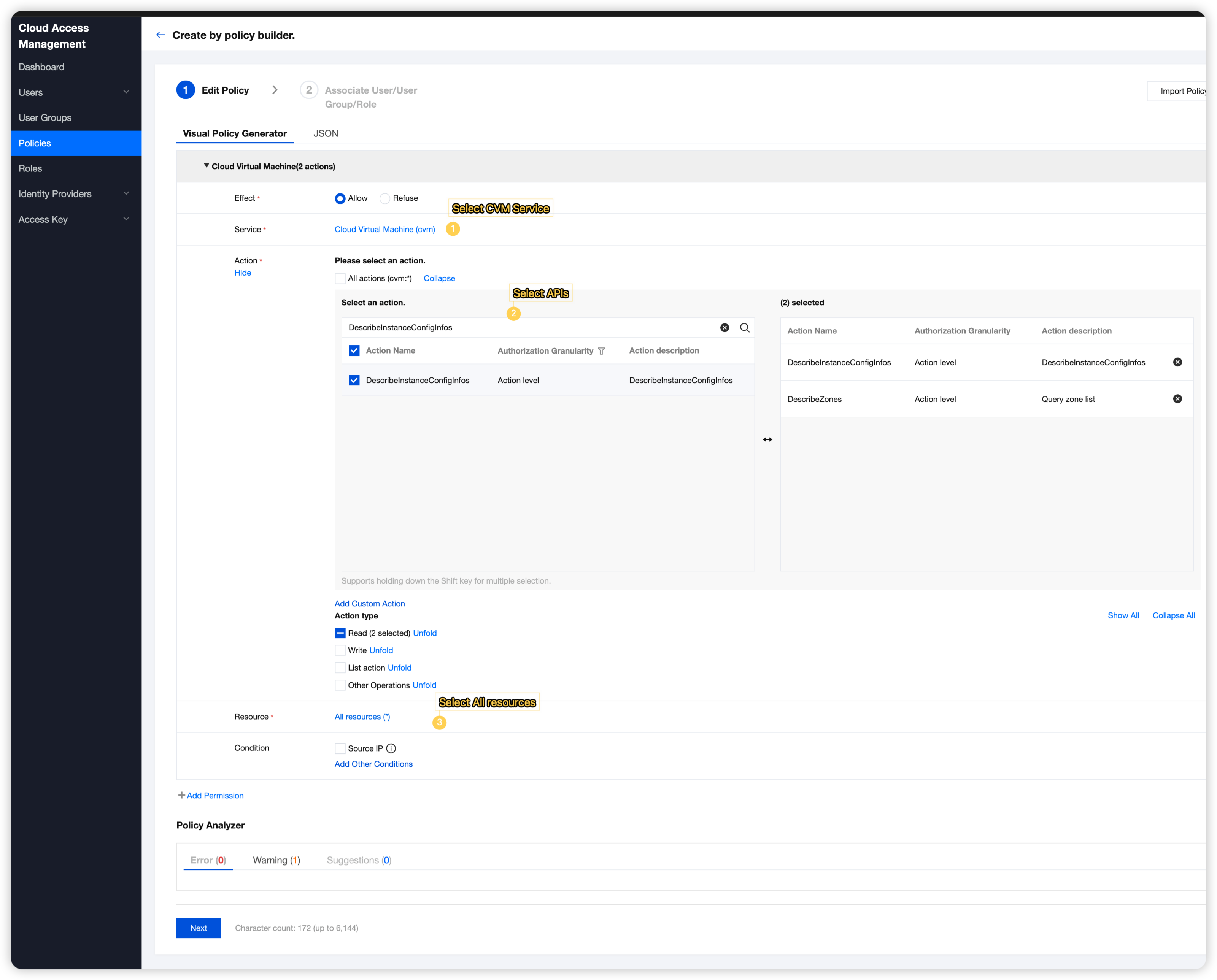Expand the Users sidebar menu chevron
The image size is (1217, 980).
pyautogui.click(x=127, y=92)
